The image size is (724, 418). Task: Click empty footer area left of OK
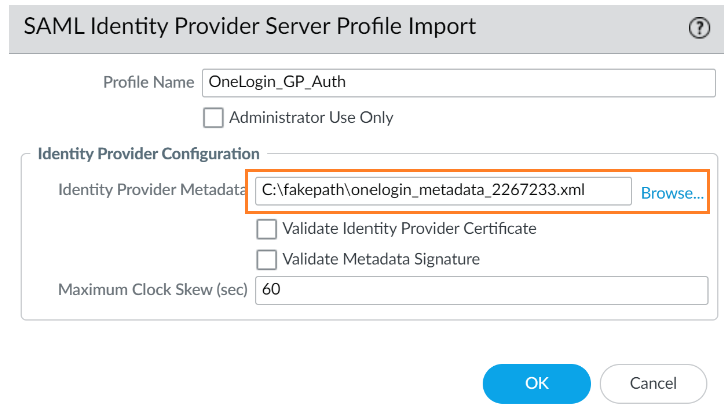click(250, 382)
